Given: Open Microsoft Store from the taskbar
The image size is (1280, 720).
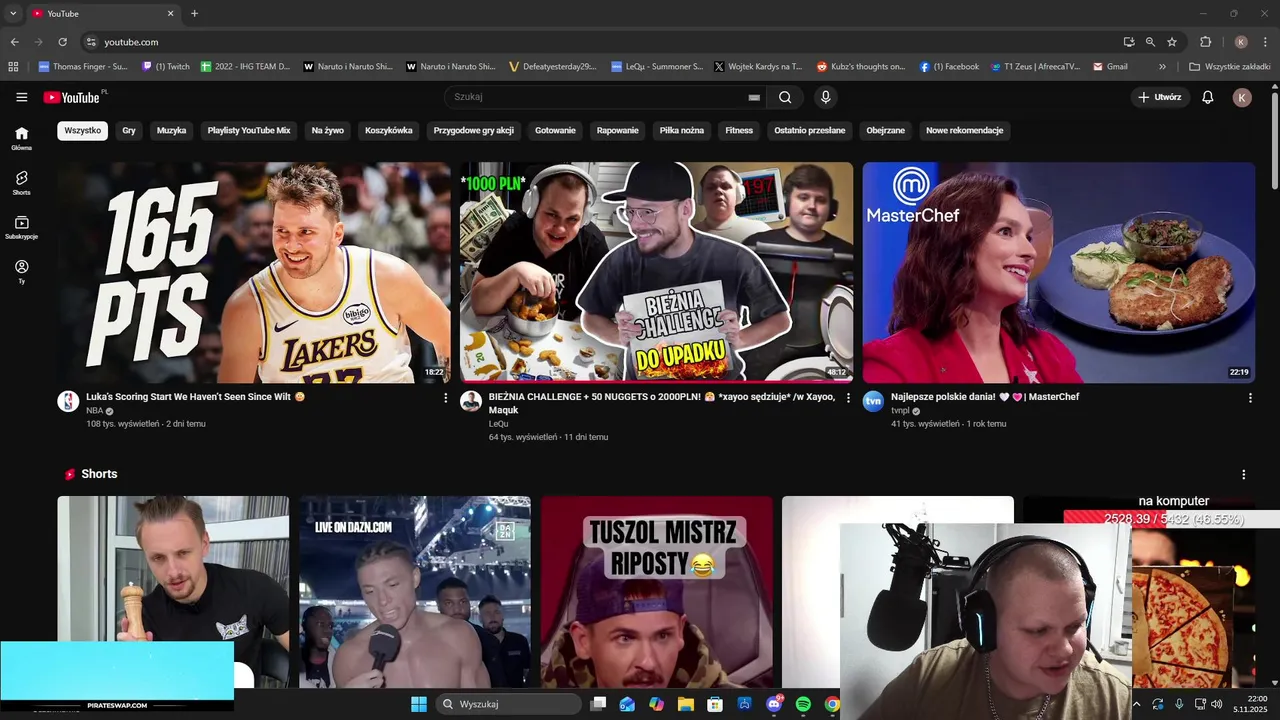Looking at the screenshot, I should 715,704.
